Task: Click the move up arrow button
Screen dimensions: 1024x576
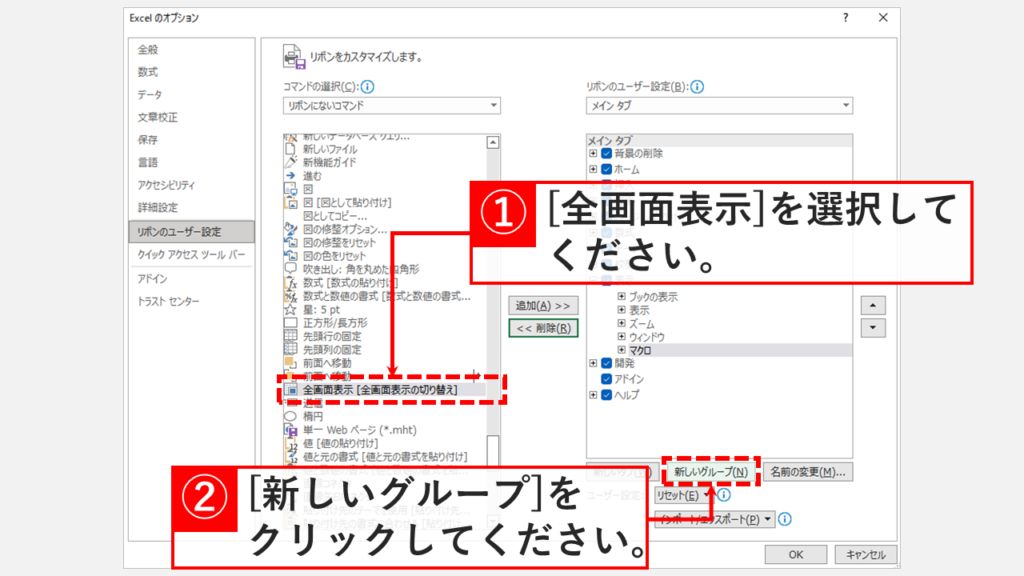Action: click(874, 305)
